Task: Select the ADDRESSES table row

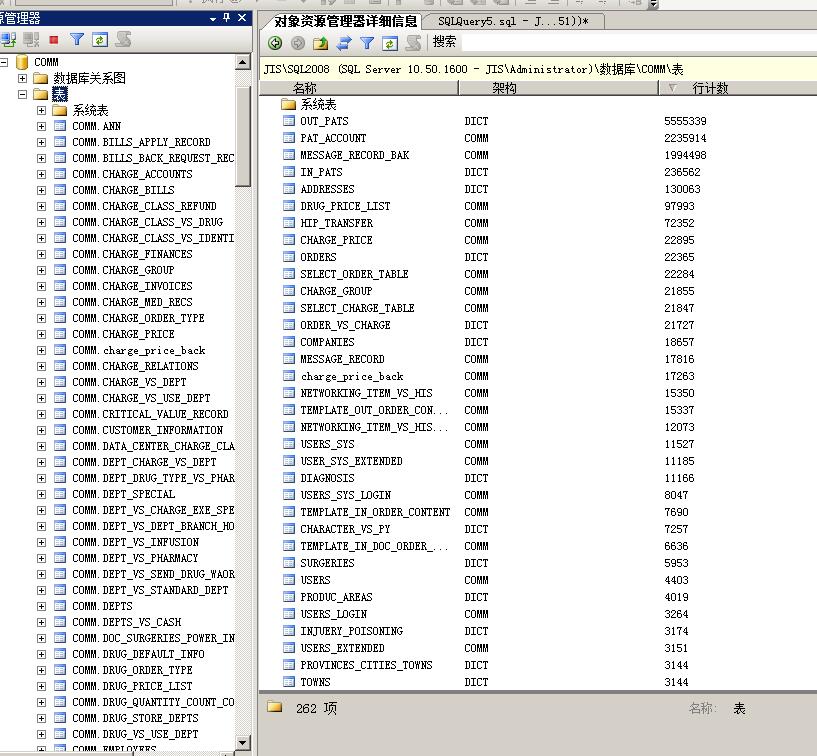Action: [327, 189]
